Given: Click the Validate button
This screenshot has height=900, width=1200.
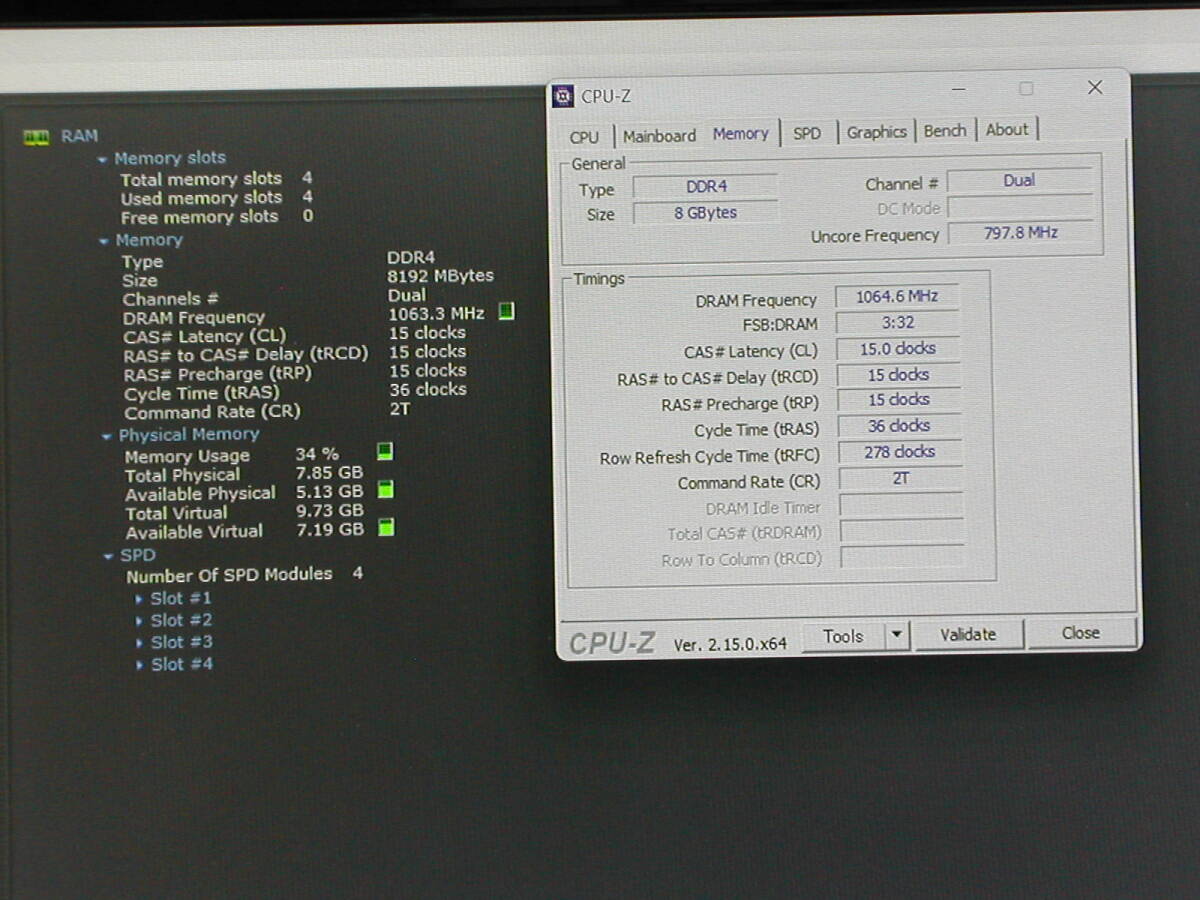Looking at the screenshot, I should 968,634.
